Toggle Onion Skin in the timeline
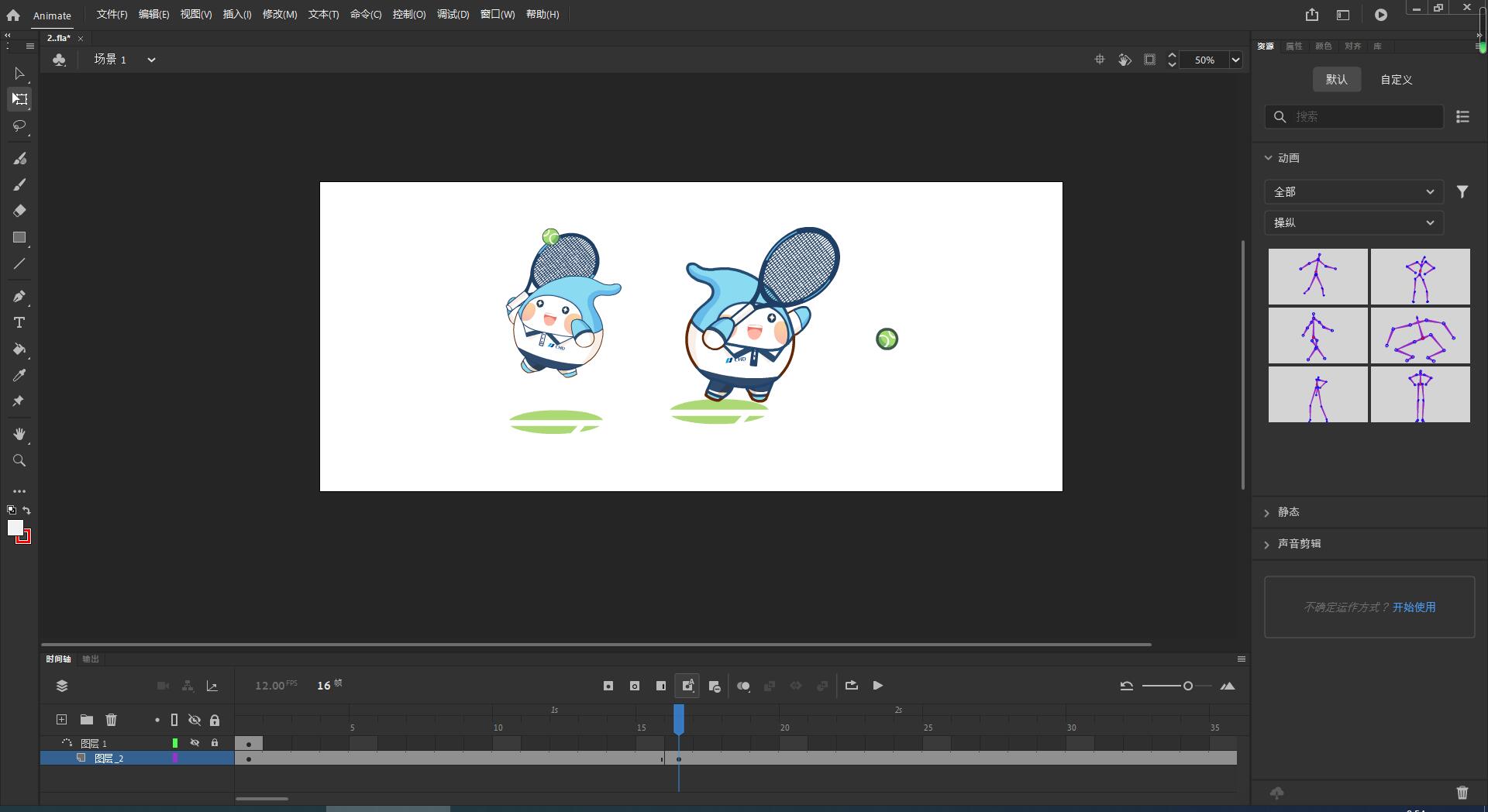Screen dimensions: 1488x812 [743, 686]
